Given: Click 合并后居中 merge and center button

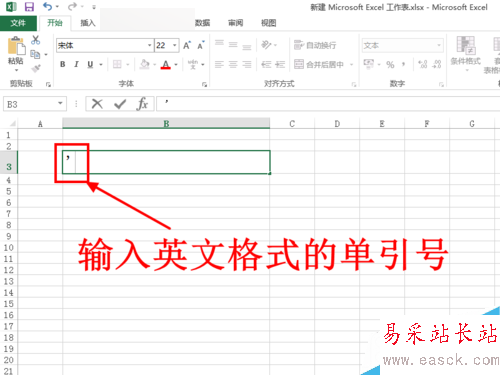Looking at the screenshot, I should coord(319,64).
